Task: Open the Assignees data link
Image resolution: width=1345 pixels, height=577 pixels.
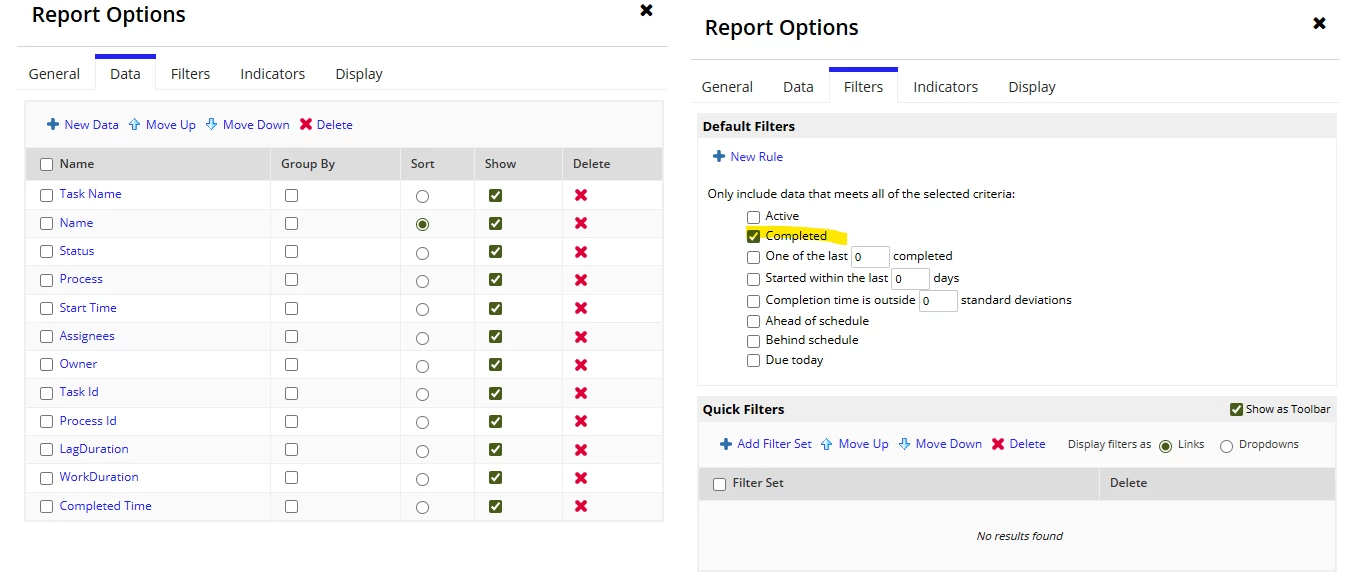Action: pyautogui.click(x=87, y=336)
